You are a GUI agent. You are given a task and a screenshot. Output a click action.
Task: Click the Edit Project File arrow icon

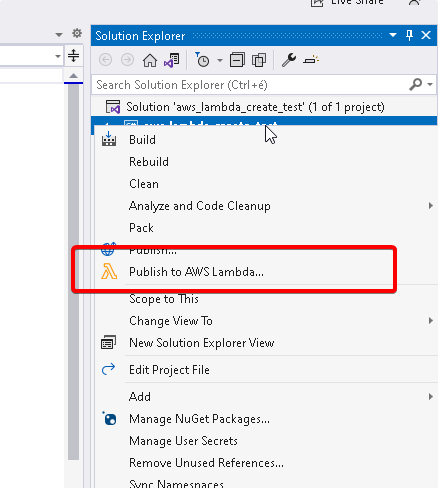tap(108, 369)
